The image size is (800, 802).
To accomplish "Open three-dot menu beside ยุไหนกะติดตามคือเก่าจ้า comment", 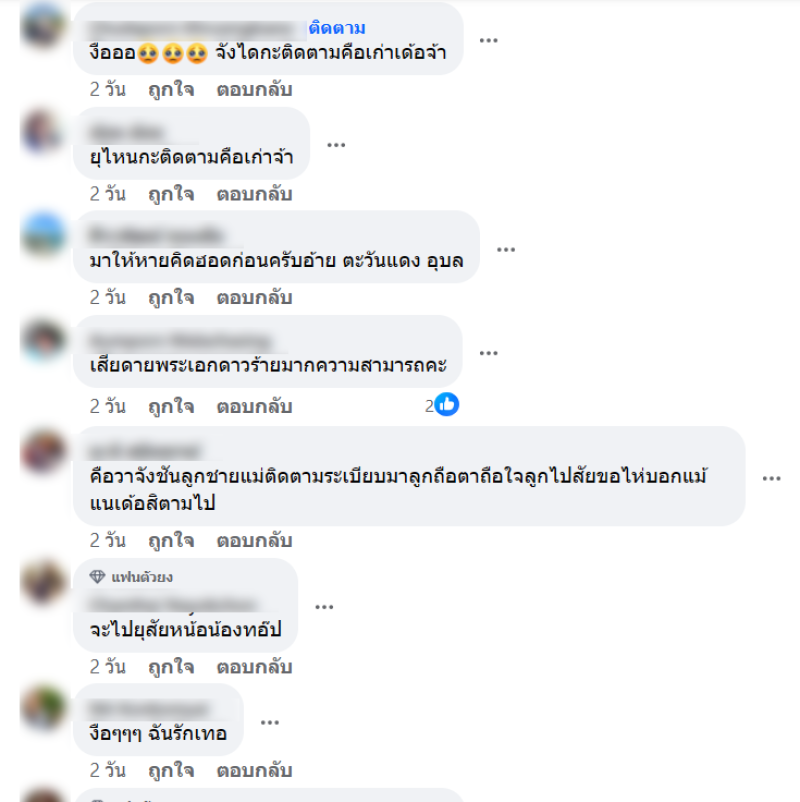I will [x=336, y=145].
